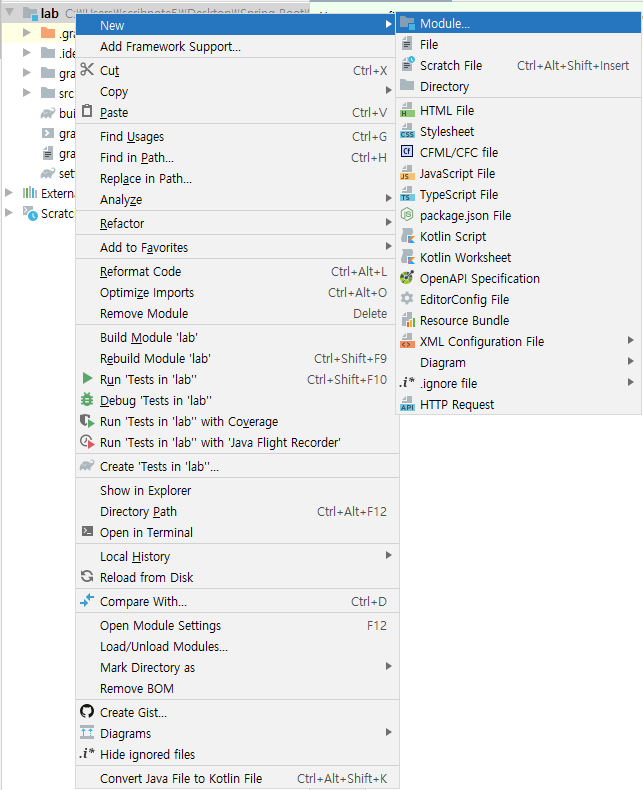Open the XML Configuration File submenu
Viewport: 643px width, 790px height.
(482, 342)
